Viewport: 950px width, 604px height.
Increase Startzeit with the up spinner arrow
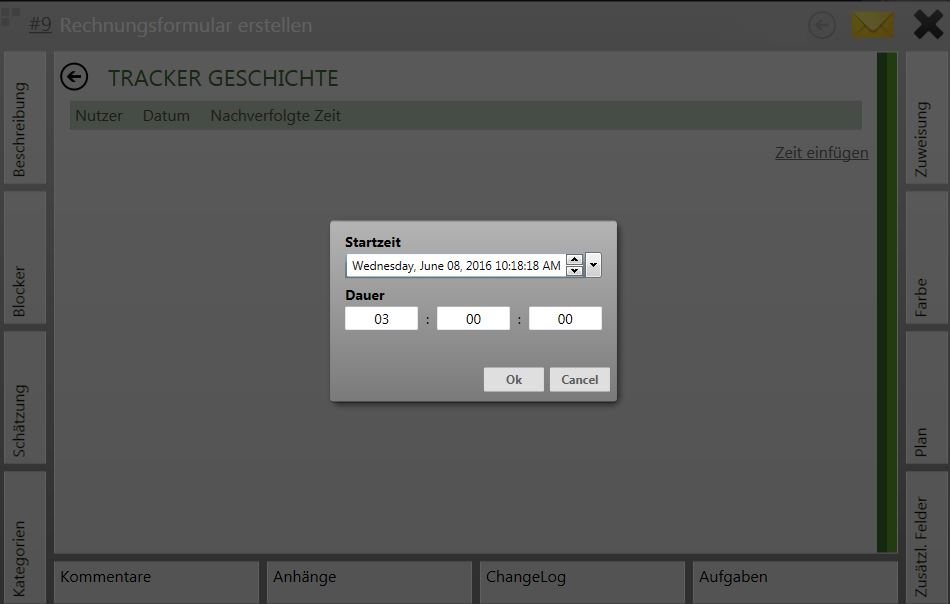click(x=574, y=260)
